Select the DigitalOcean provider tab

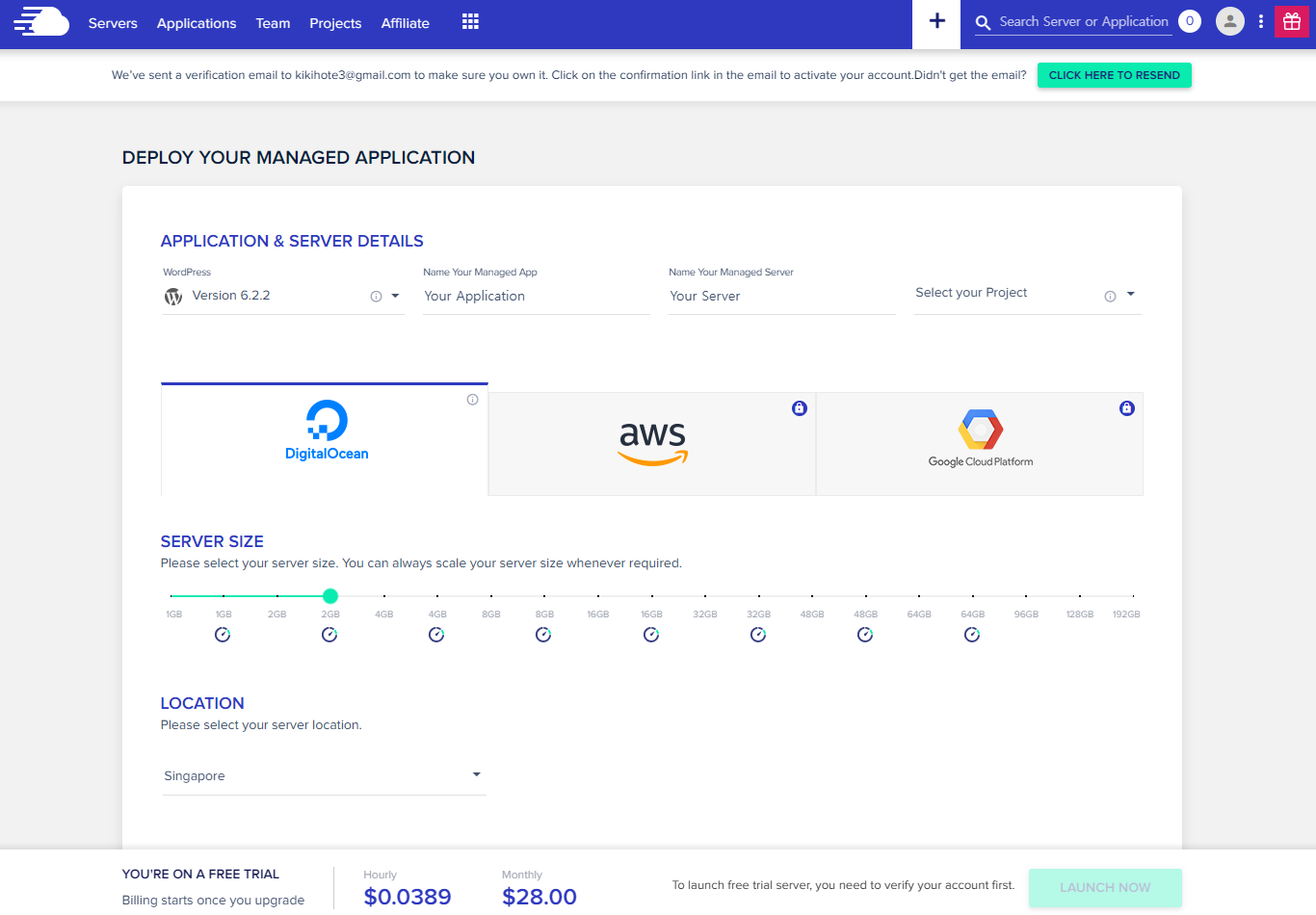click(x=325, y=439)
